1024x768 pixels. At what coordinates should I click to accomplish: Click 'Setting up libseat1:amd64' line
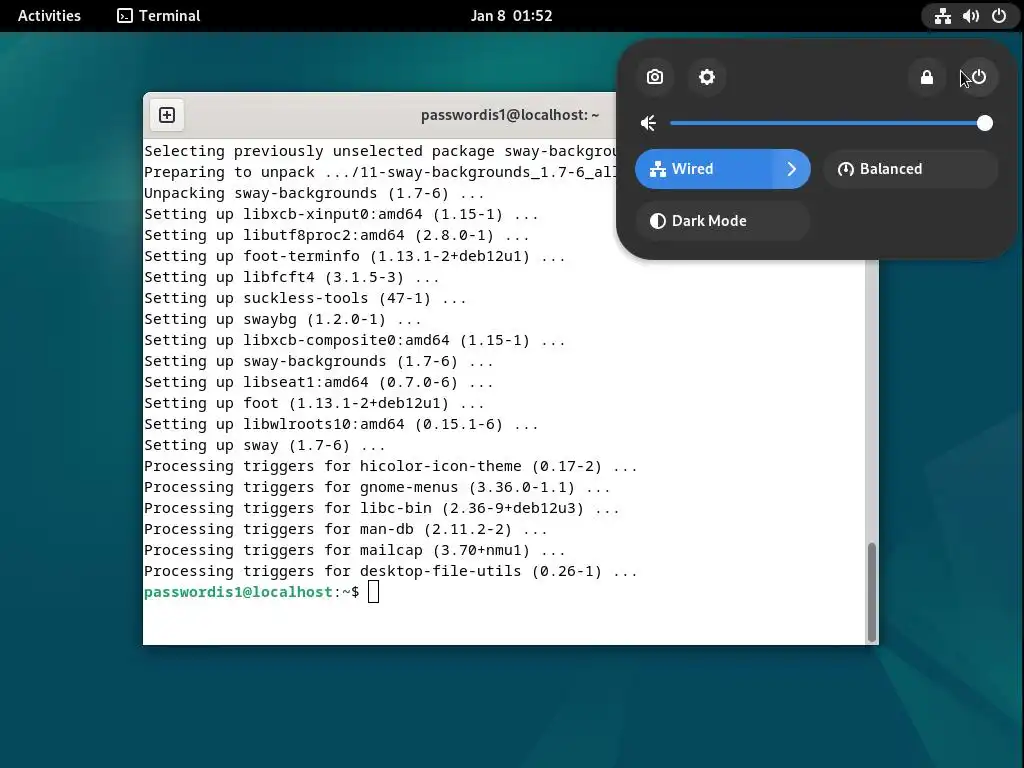point(319,382)
